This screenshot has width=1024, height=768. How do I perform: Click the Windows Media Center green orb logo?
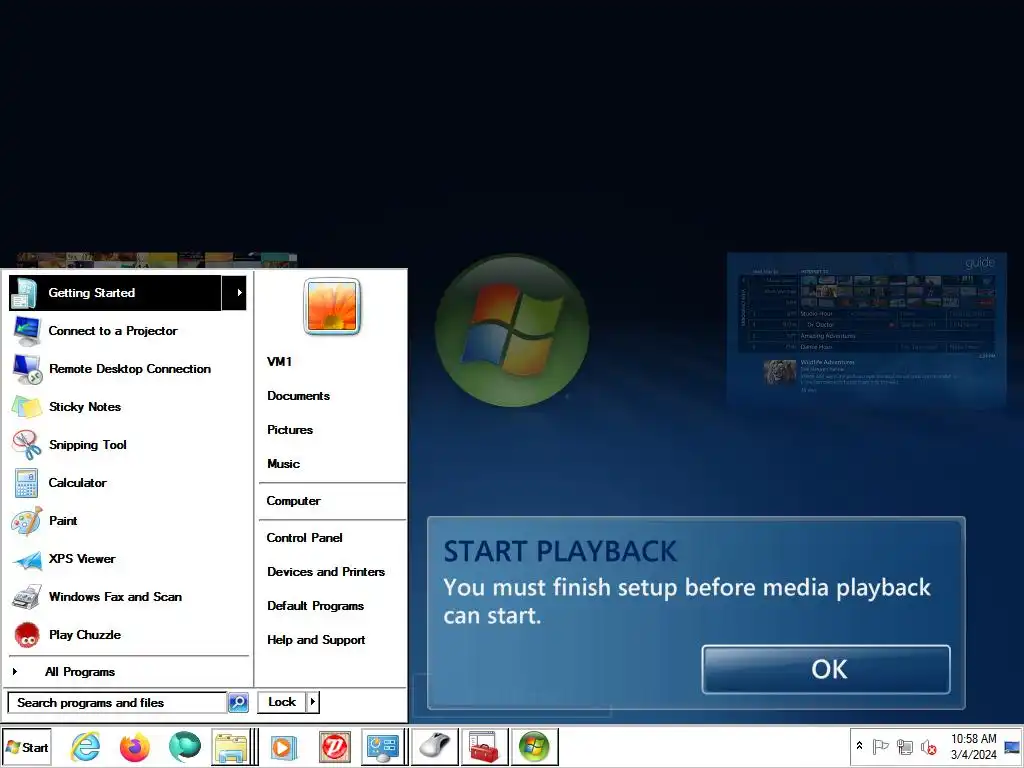pos(512,330)
